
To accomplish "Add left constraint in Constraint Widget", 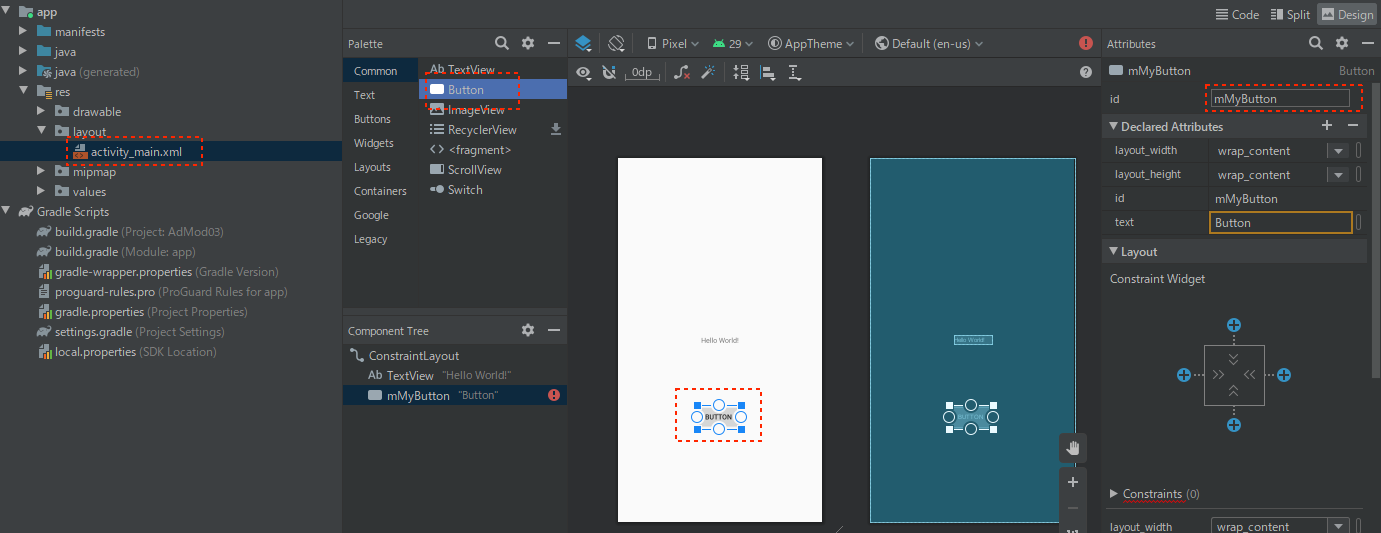I will [1184, 375].
